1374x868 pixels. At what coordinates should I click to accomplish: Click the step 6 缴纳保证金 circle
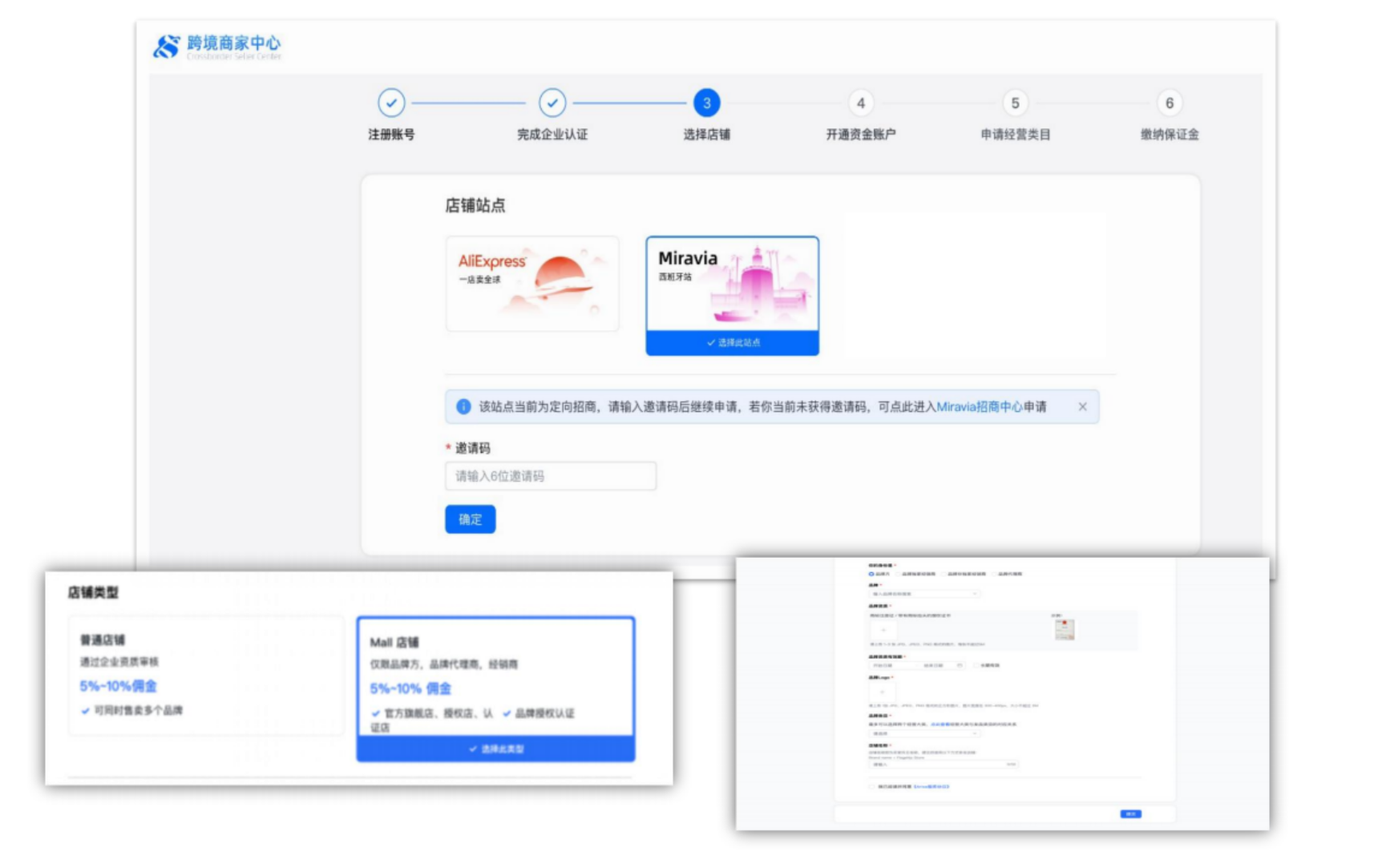tap(1169, 103)
